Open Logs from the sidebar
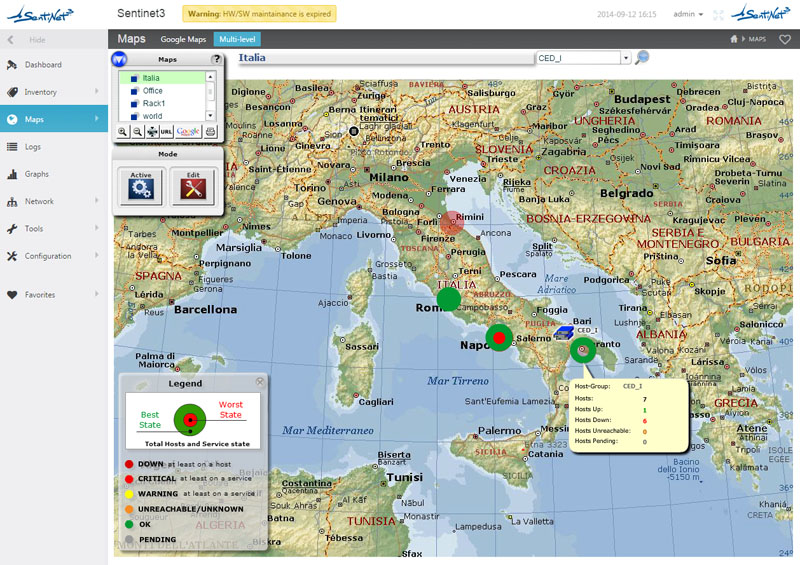This screenshot has width=800, height=565. tap(33, 147)
